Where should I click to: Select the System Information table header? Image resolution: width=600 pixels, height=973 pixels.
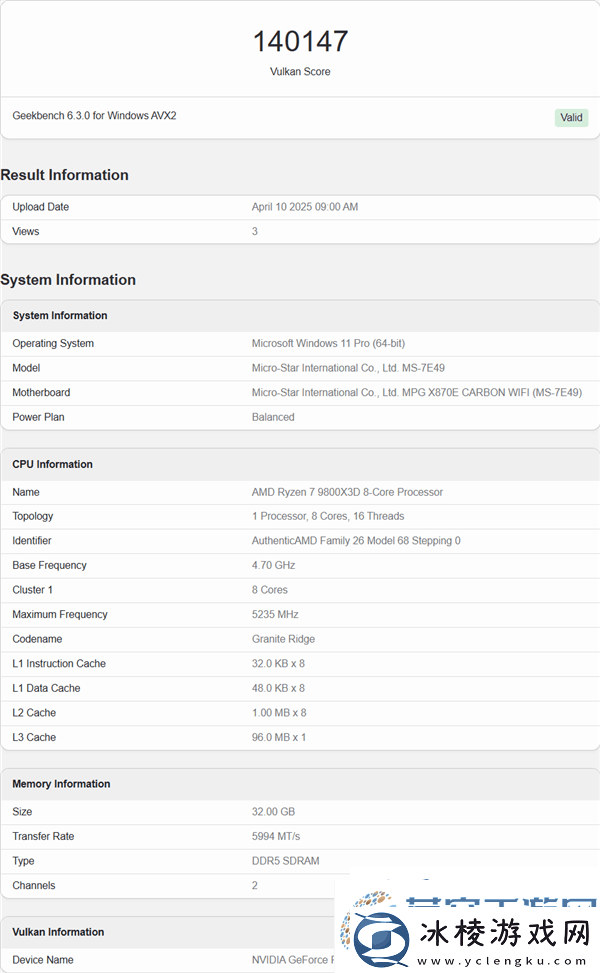[60, 316]
